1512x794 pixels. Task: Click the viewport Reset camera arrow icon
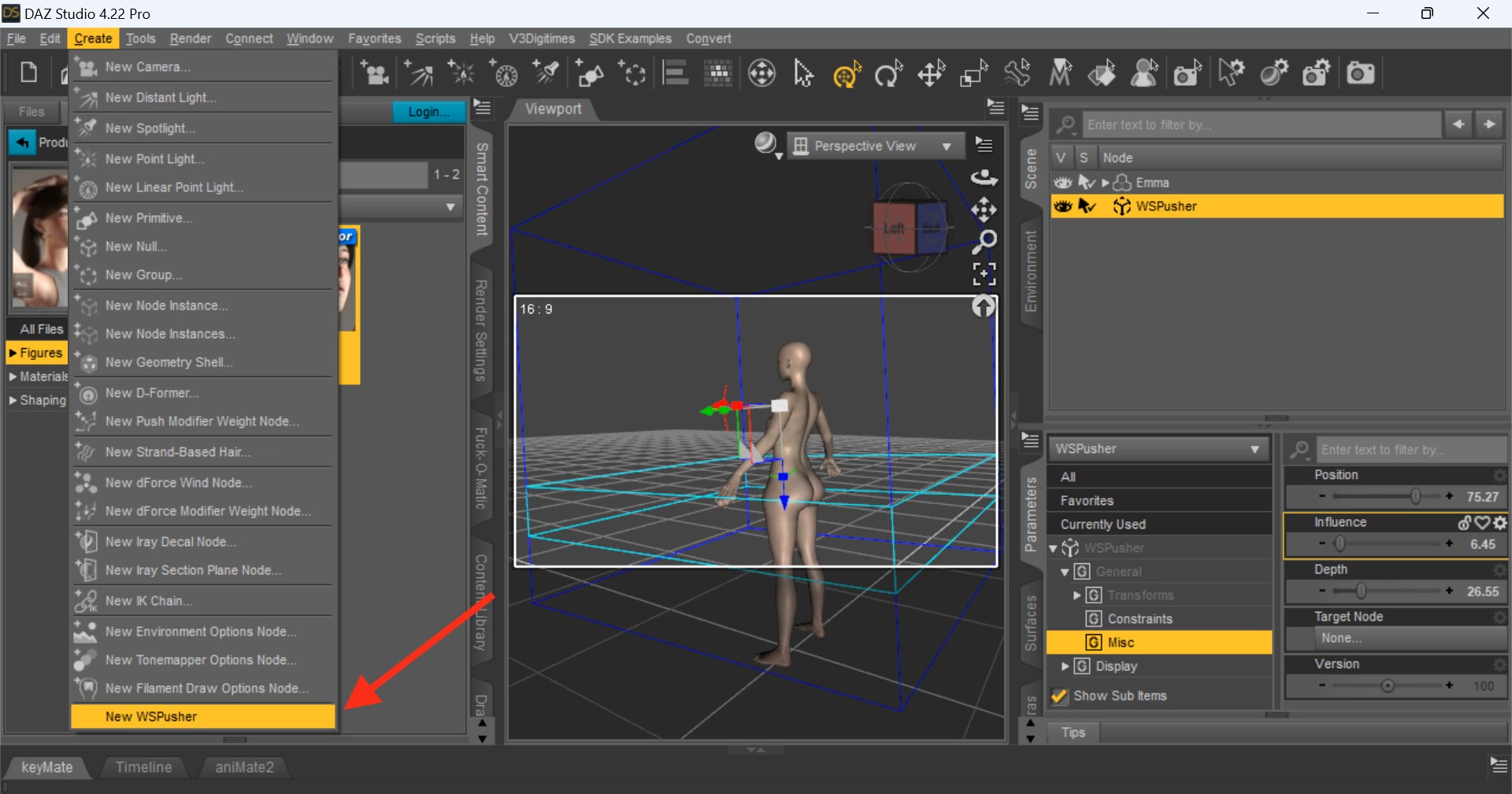pos(983,306)
